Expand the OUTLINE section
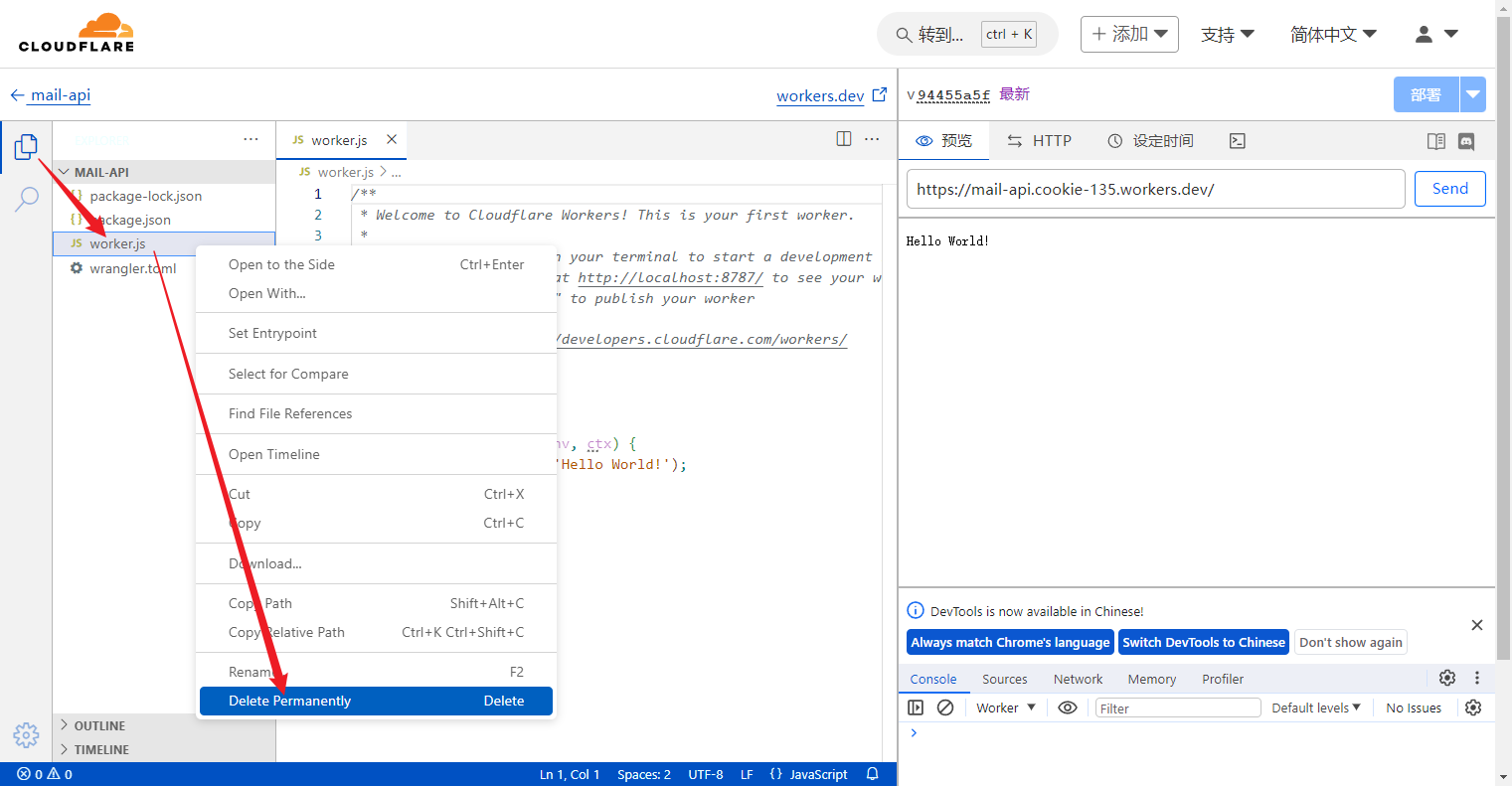The width and height of the screenshot is (1512, 786). pos(99,725)
